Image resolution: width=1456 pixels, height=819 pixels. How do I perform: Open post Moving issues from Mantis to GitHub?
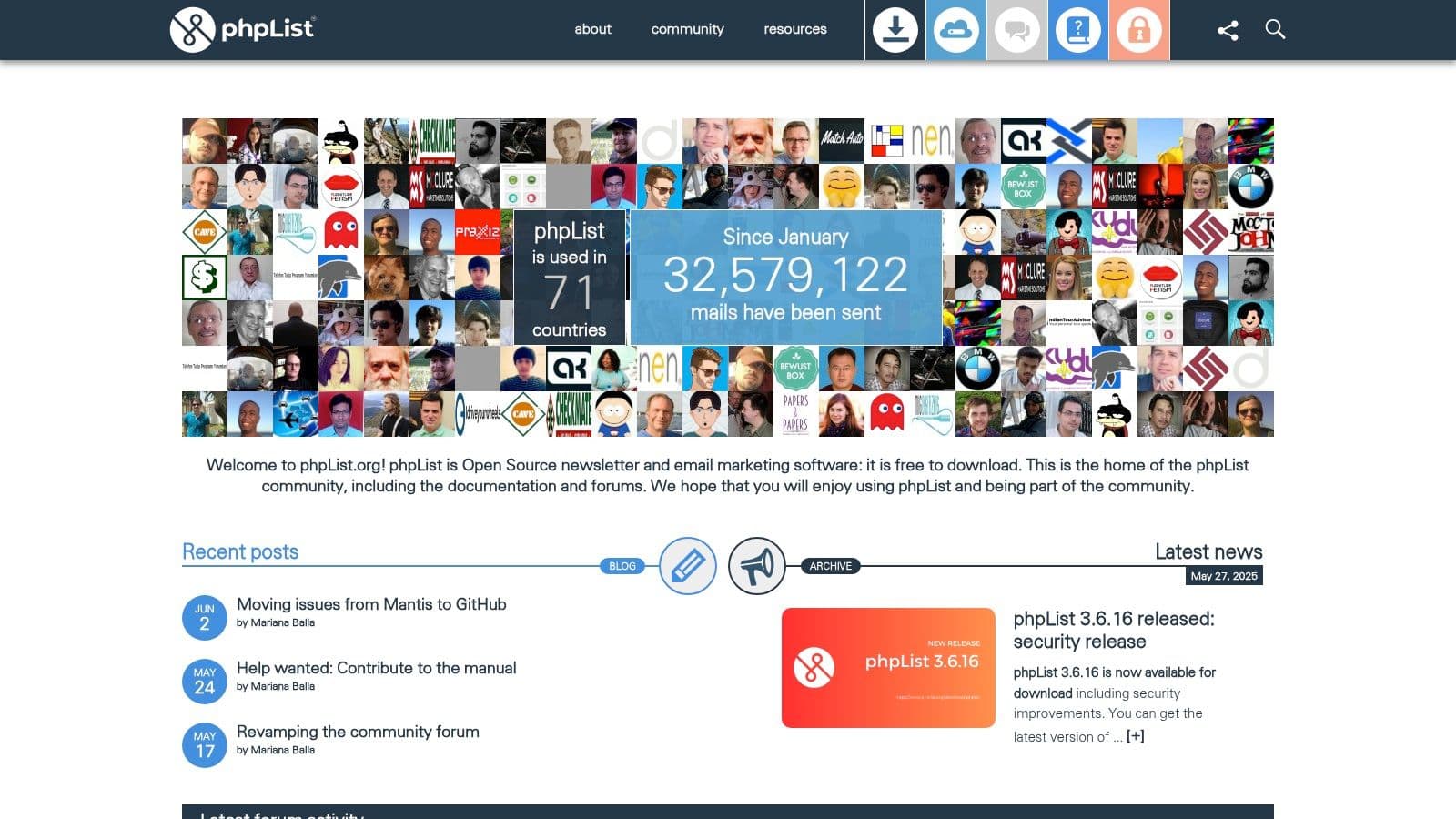371,604
